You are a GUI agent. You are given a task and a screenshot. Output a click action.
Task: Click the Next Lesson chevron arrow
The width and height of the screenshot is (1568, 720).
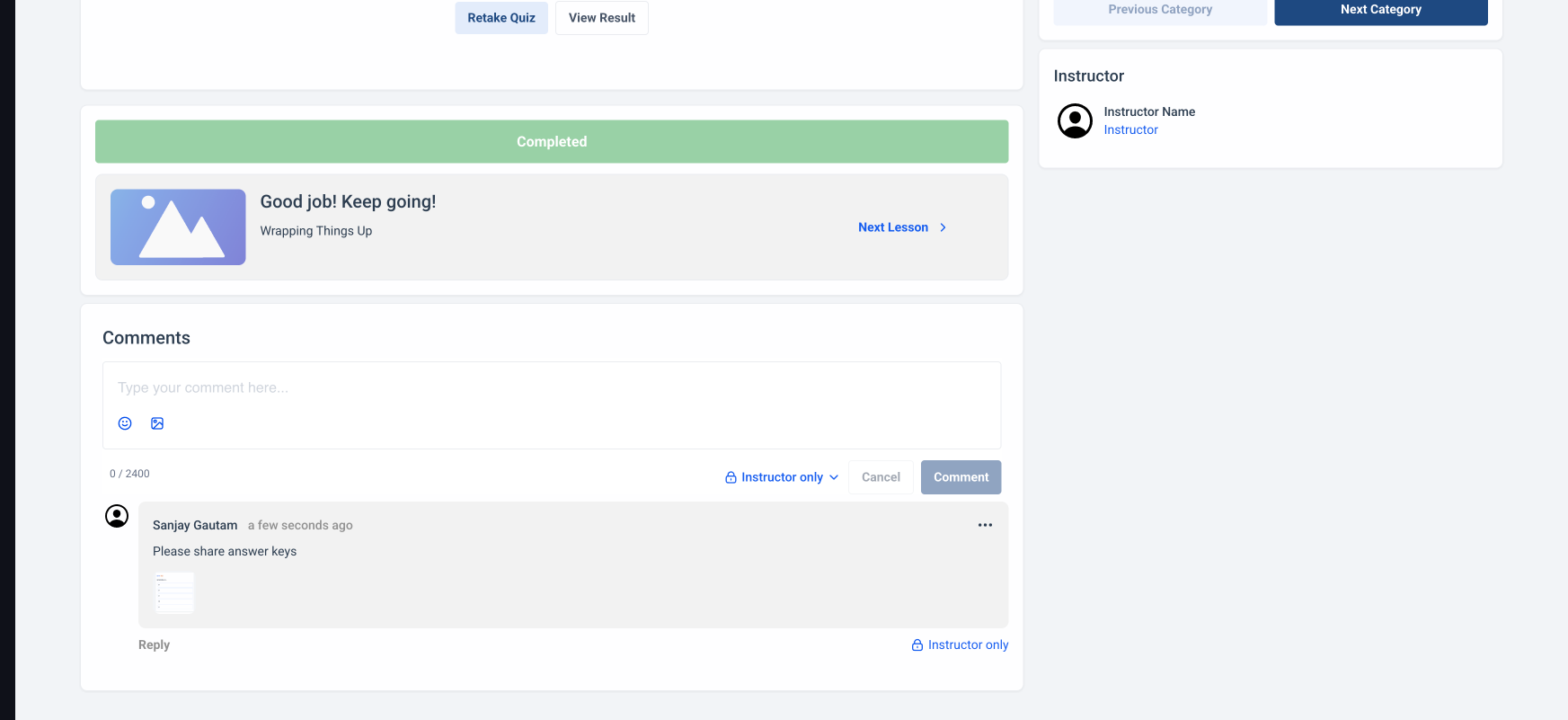click(x=943, y=227)
